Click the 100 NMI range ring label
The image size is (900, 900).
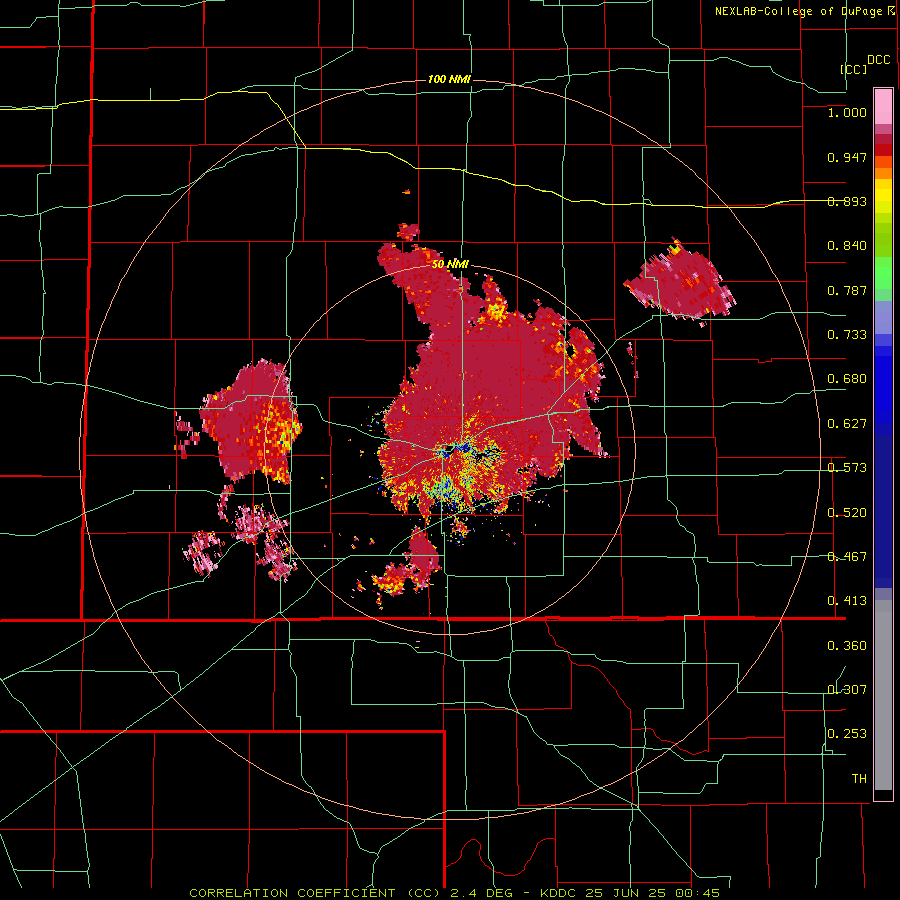[x=449, y=79]
